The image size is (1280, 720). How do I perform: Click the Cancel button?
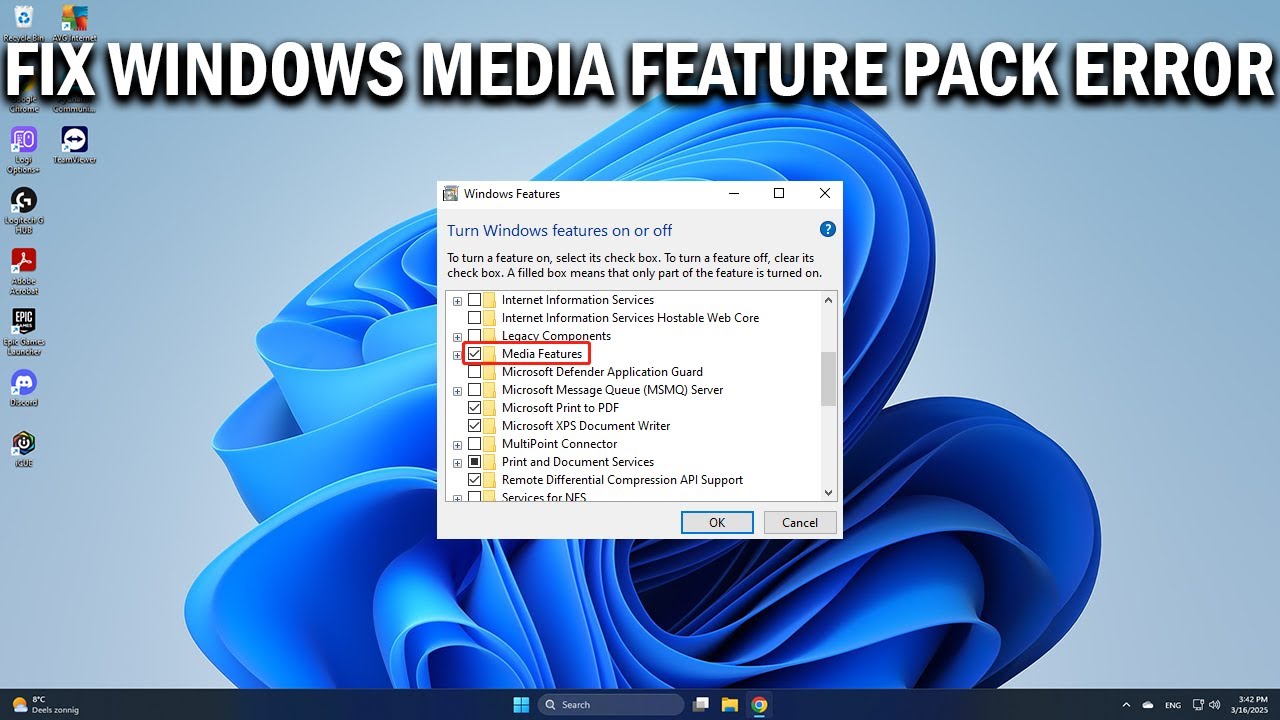(800, 522)
